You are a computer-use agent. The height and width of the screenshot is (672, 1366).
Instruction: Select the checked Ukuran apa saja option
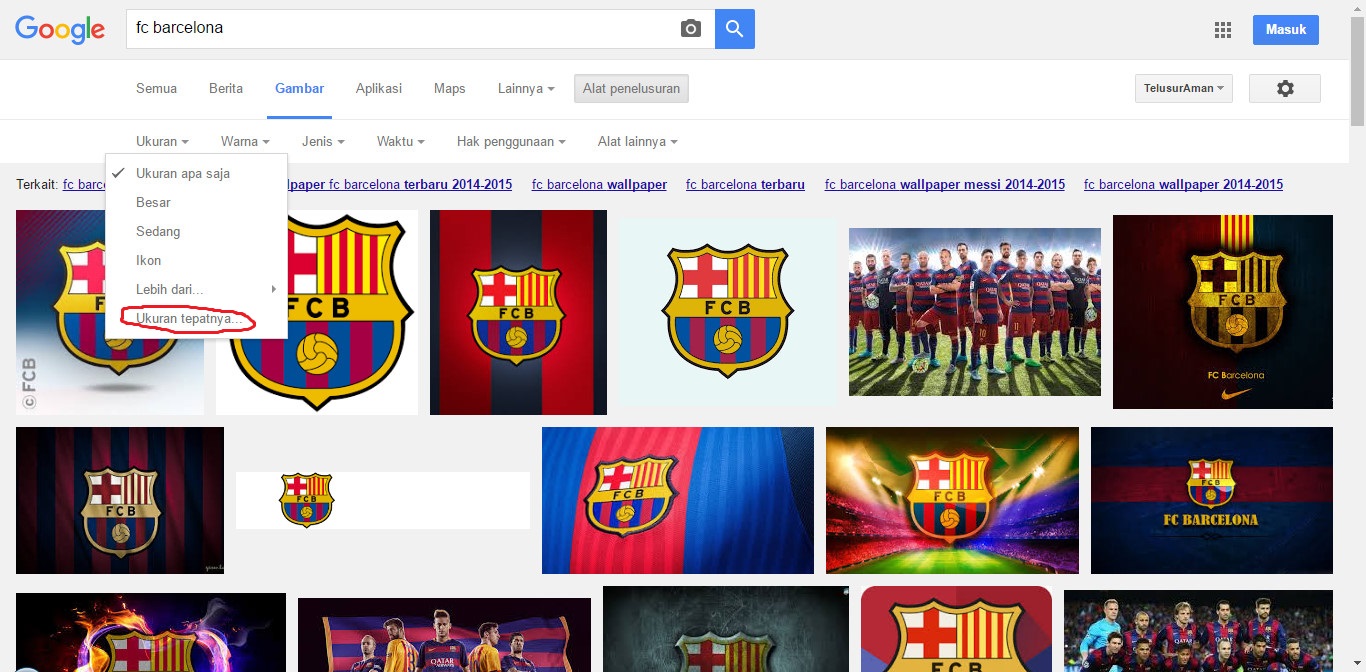tap(196, 173)
